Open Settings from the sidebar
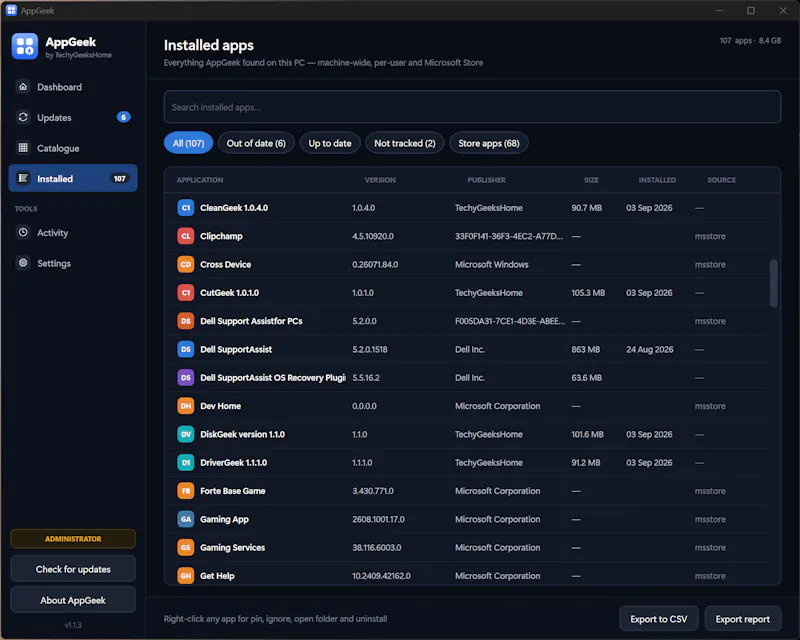 pyautogui.click(x=73, y=263)
